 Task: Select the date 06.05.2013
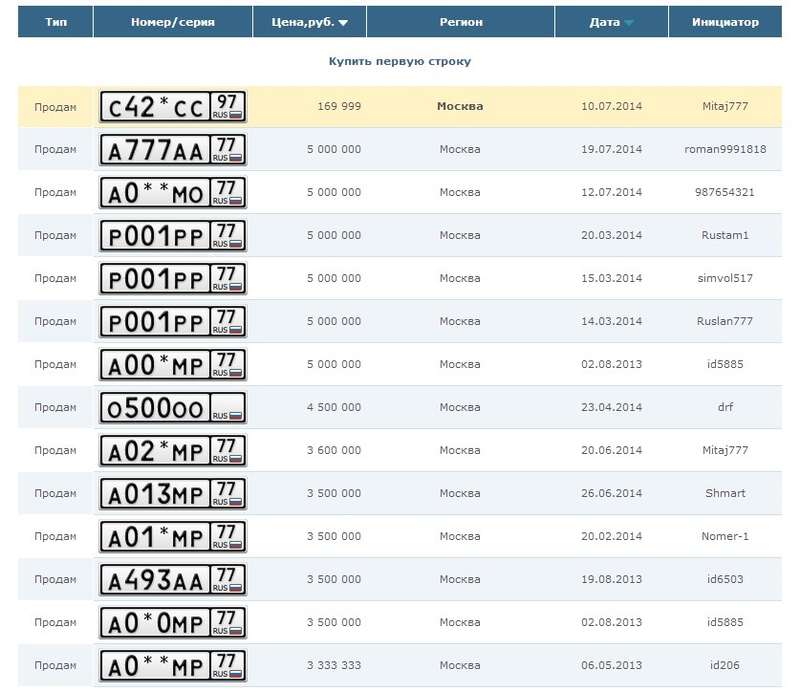(611, 665)
